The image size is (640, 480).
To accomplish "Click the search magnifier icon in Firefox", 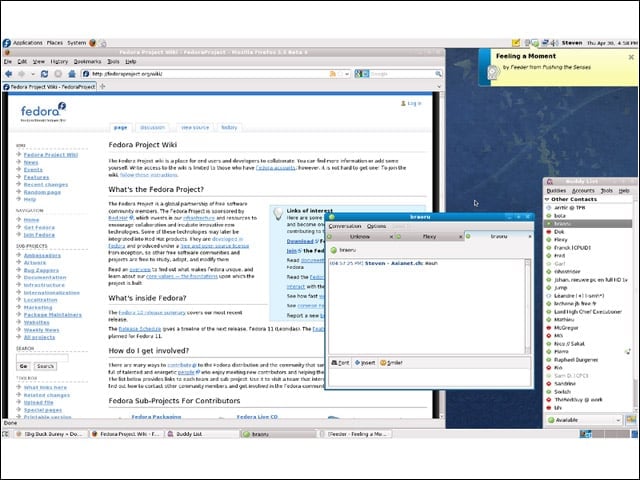I will (x=438, y=74).
